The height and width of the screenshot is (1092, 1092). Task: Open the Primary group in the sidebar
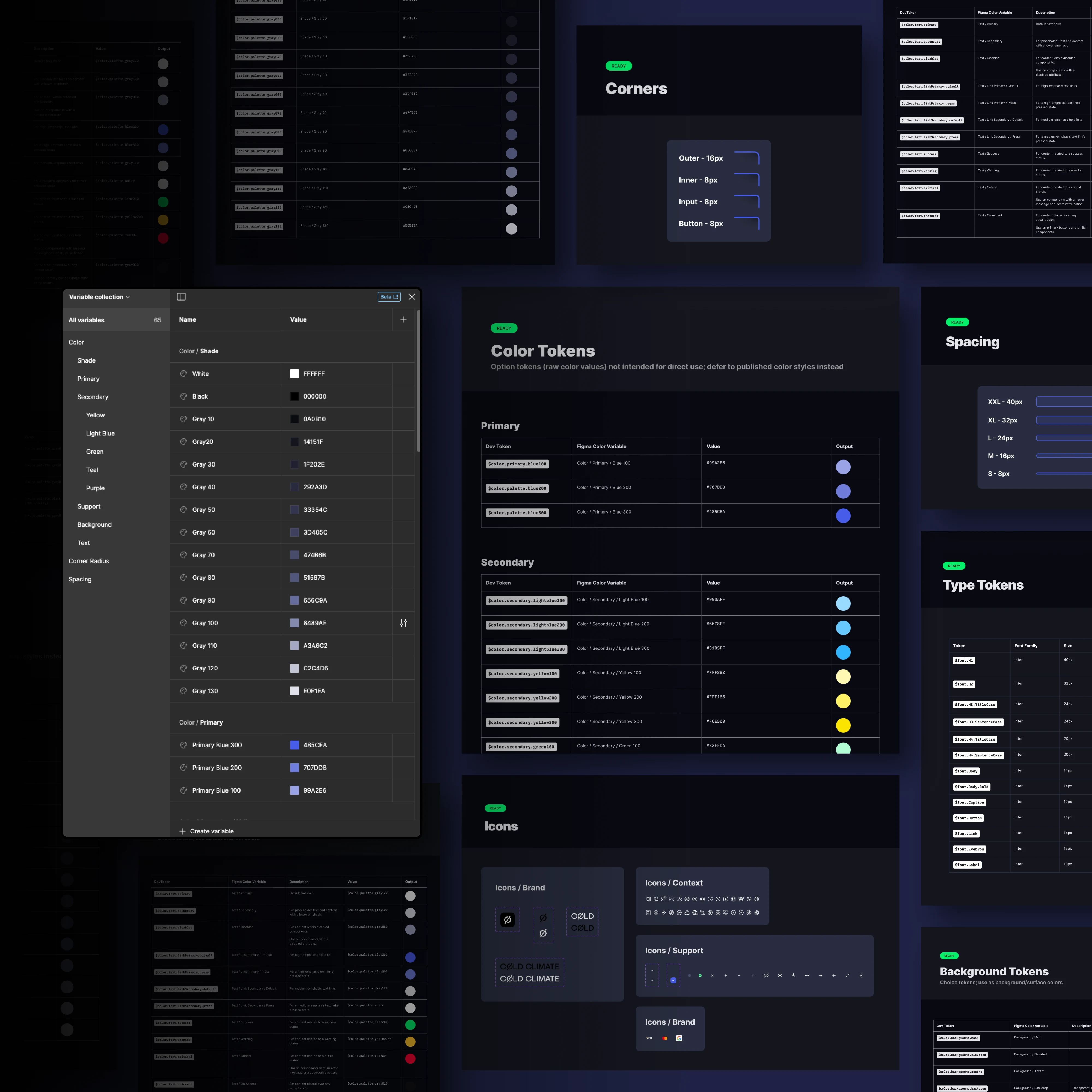(88, 379)
